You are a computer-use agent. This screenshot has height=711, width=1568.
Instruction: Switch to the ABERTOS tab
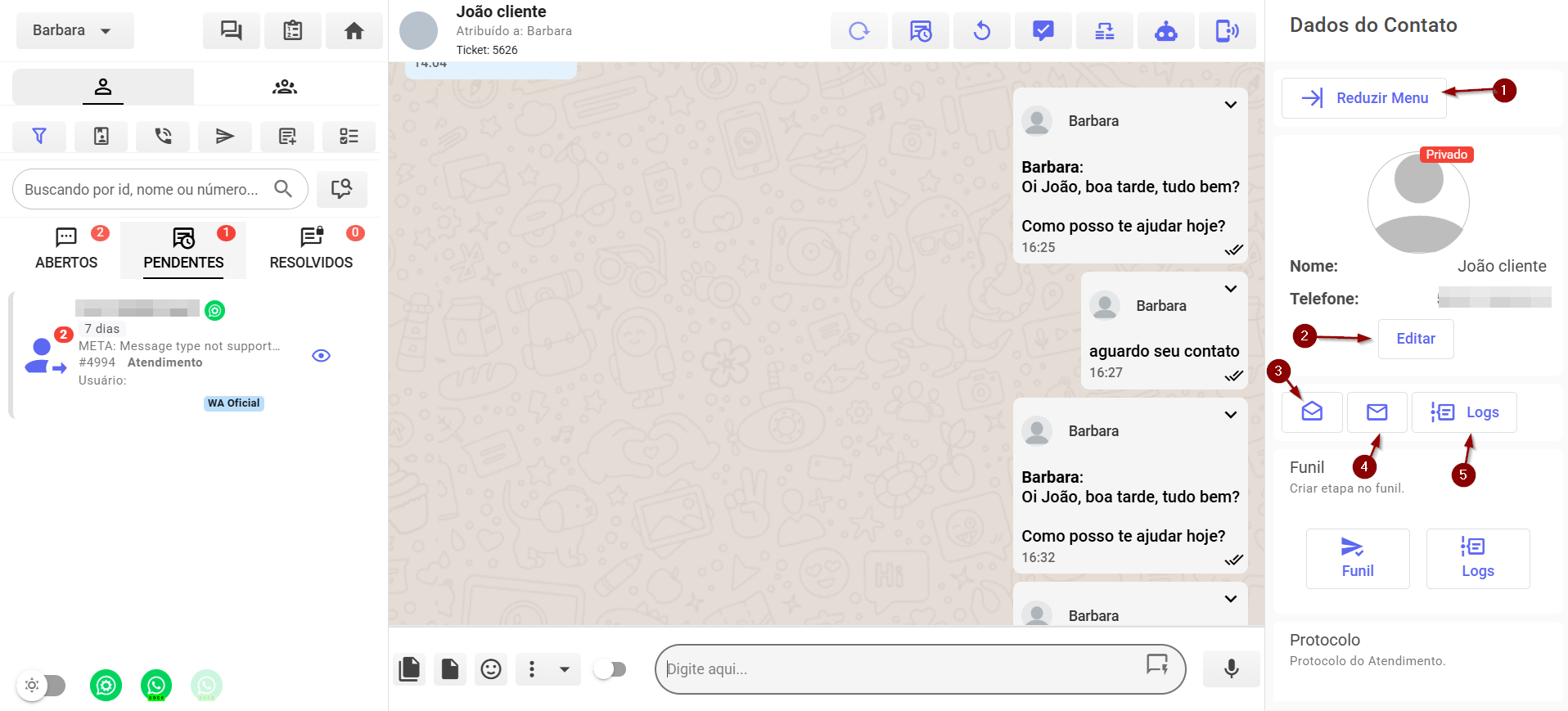tap(66, 249)
